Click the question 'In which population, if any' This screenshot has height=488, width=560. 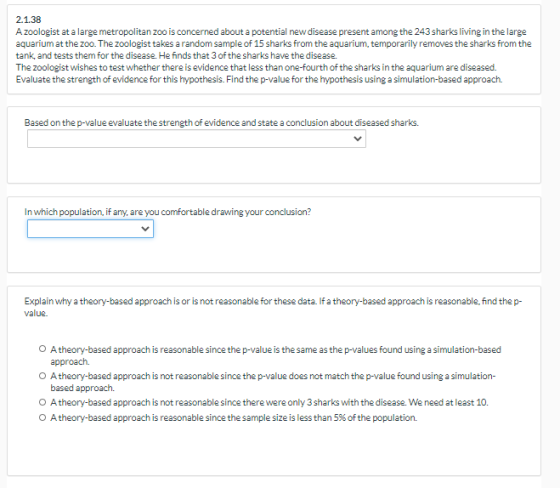click(168, 212)
